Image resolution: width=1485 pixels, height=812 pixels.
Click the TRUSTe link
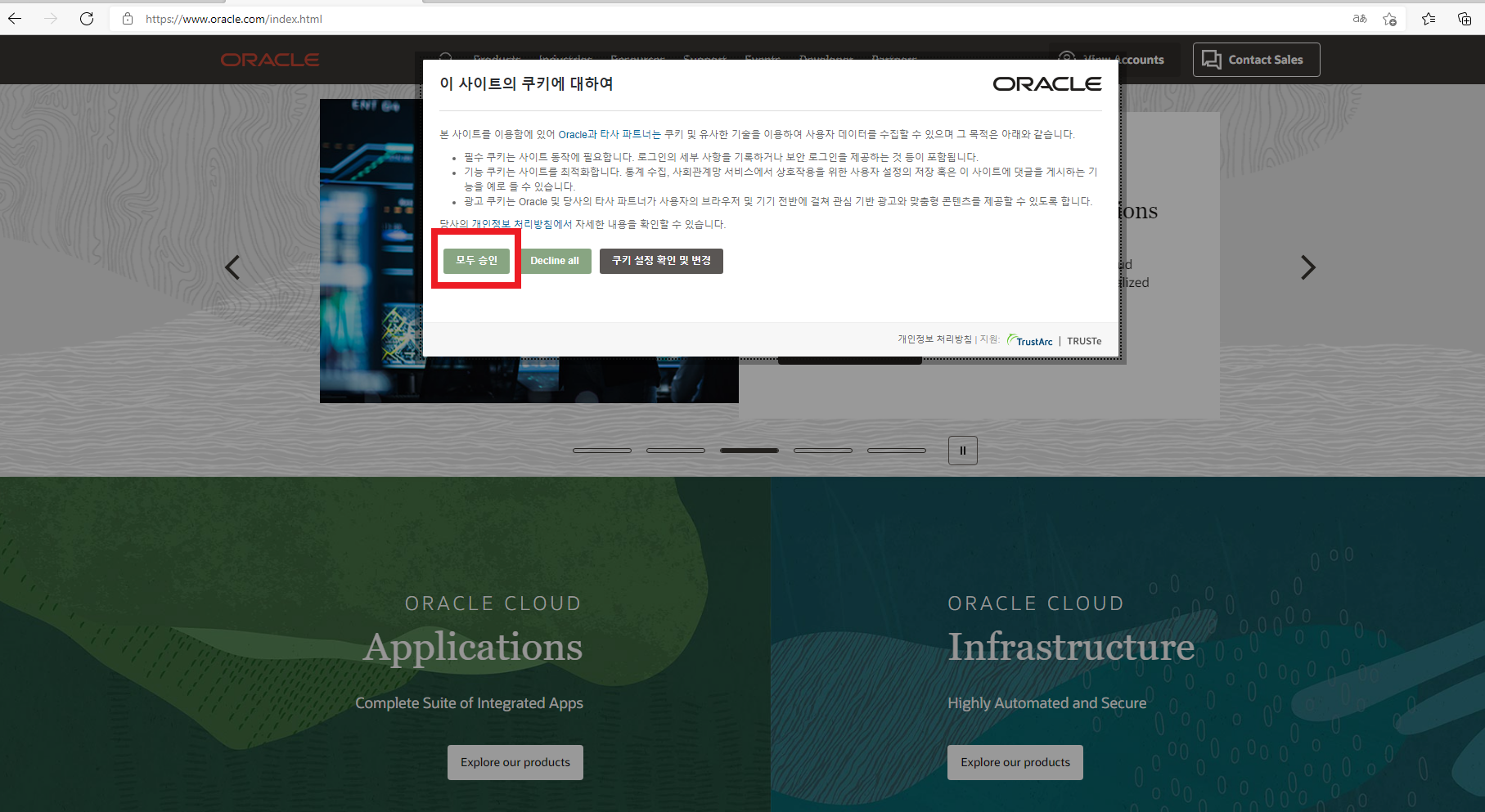1084,341
